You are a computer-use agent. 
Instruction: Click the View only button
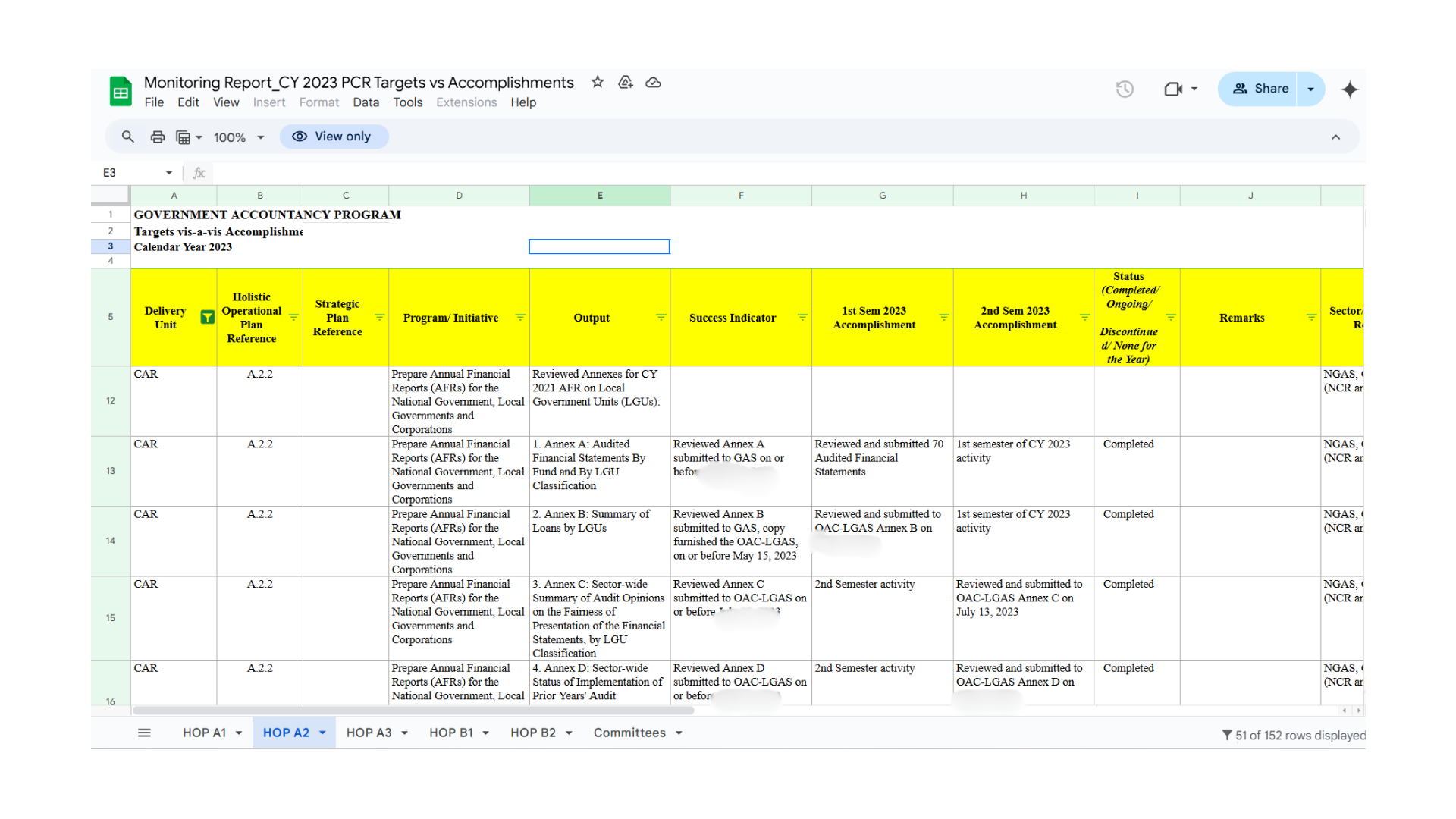click(334, 136)
